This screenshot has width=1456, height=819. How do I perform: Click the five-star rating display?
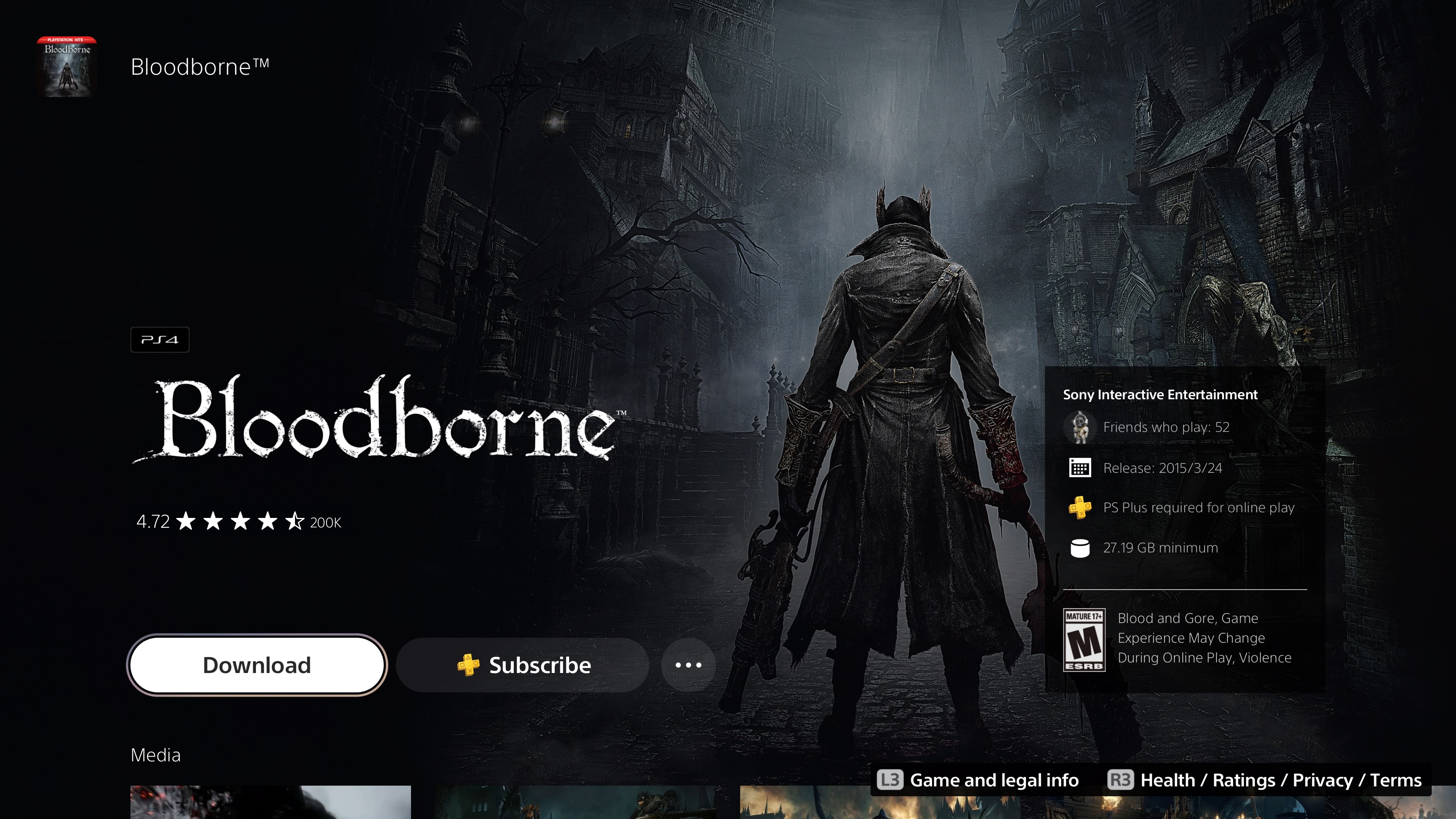(x=240, y=521)
